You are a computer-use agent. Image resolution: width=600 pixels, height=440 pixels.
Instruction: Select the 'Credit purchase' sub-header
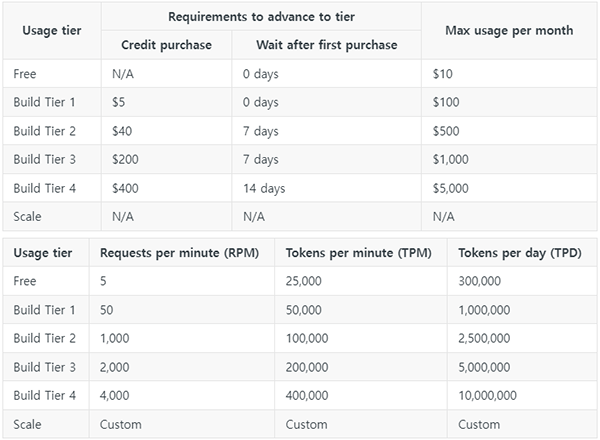[x=166, y=45]
